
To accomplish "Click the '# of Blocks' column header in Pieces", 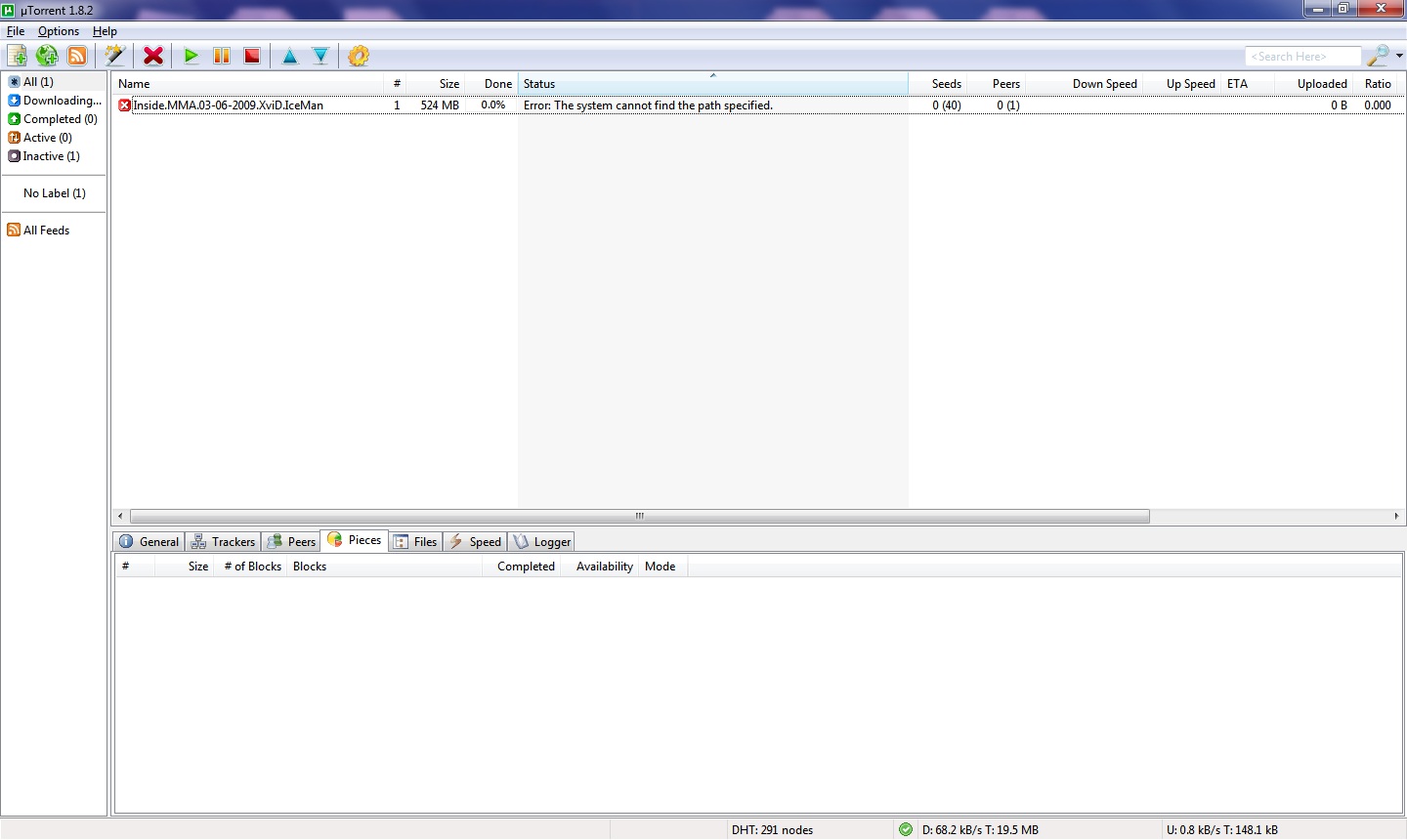I will (x=252, y=567).
